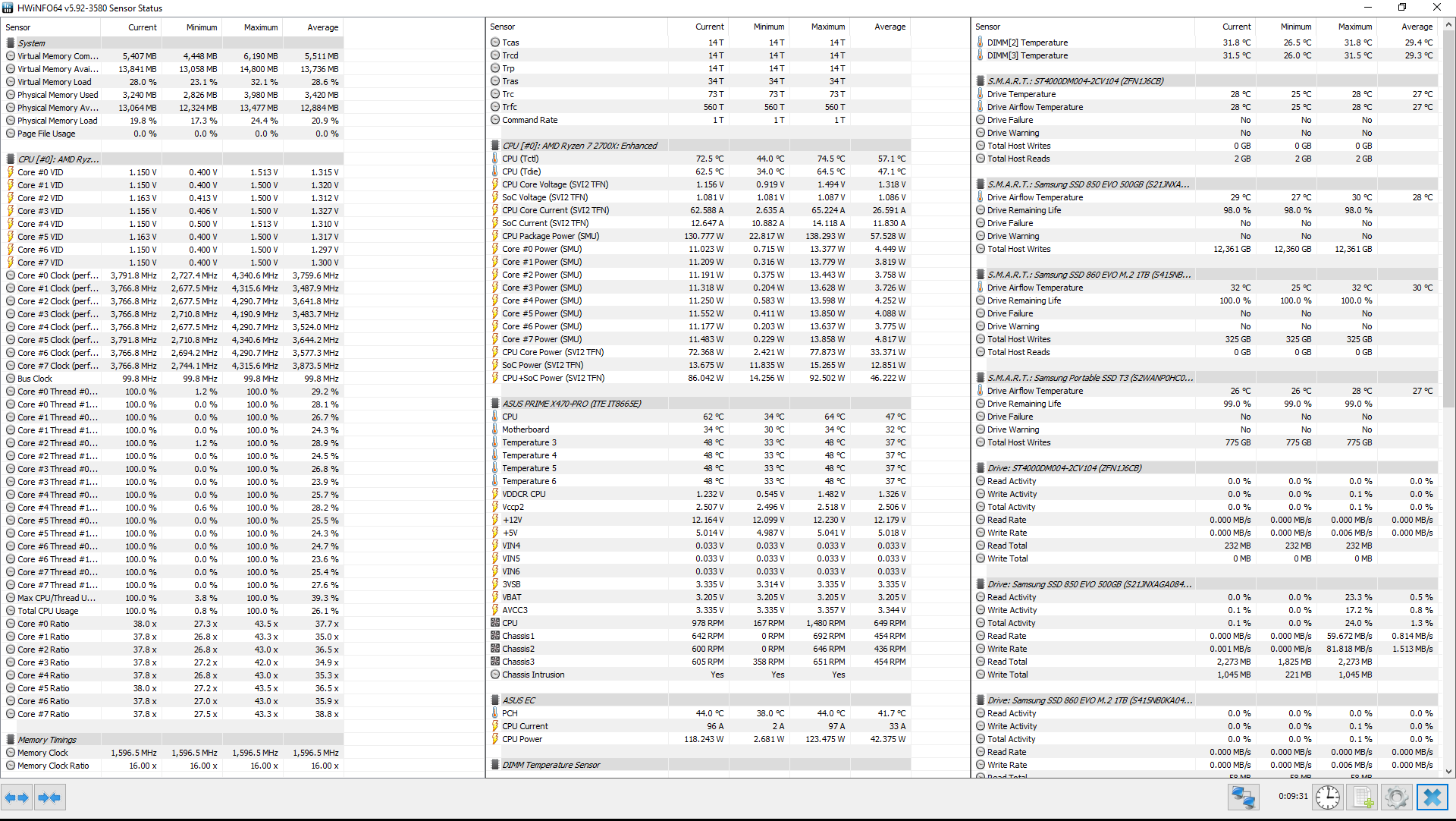This screenshot has height=821, width=1456.
Task: Select the CPU fan RPM sensor icon
Action: pyautogui.click(x=495, y=623)
